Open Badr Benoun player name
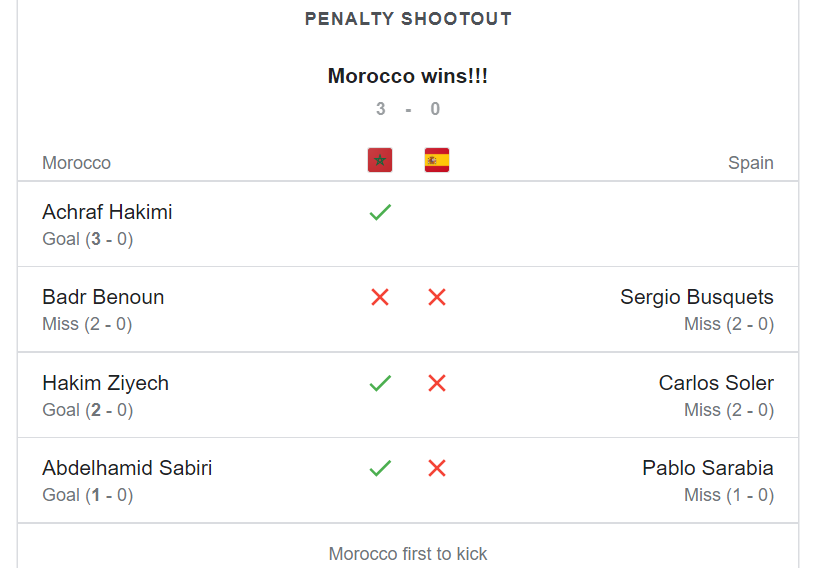Viewport: 814px width, 568px height. 103,297
